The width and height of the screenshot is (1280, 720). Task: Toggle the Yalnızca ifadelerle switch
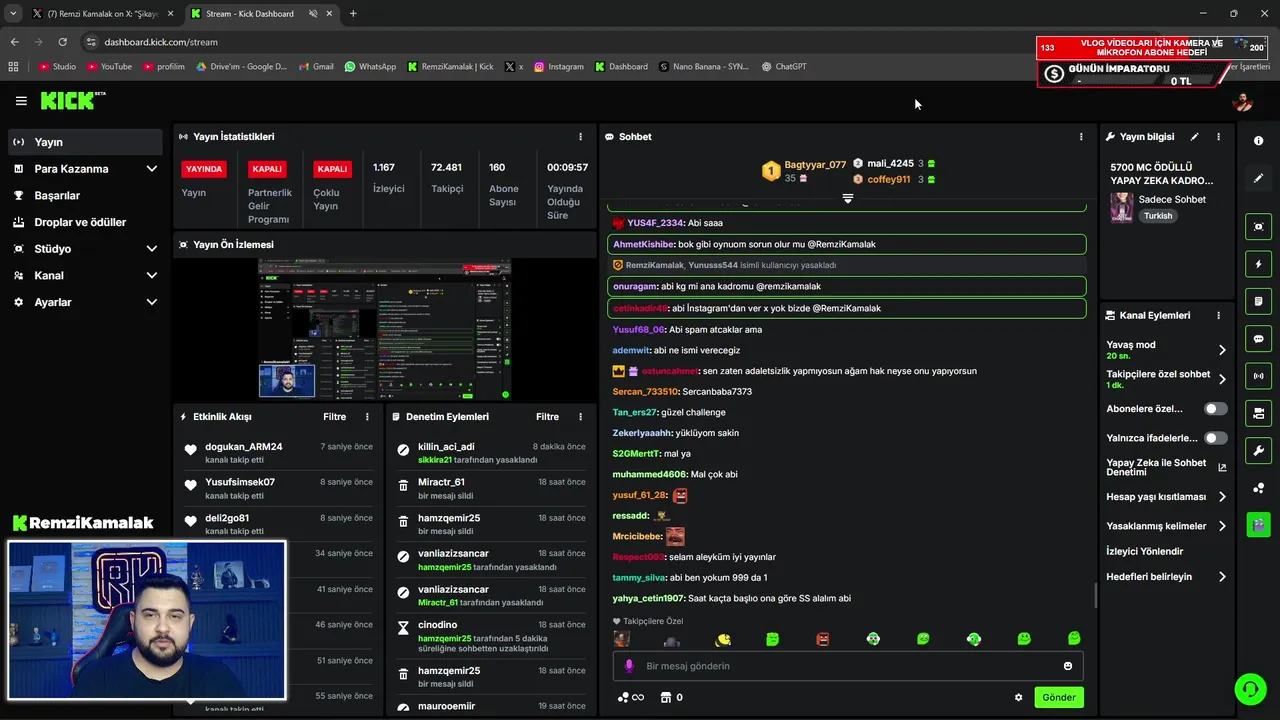click(x=1216, y=438)
